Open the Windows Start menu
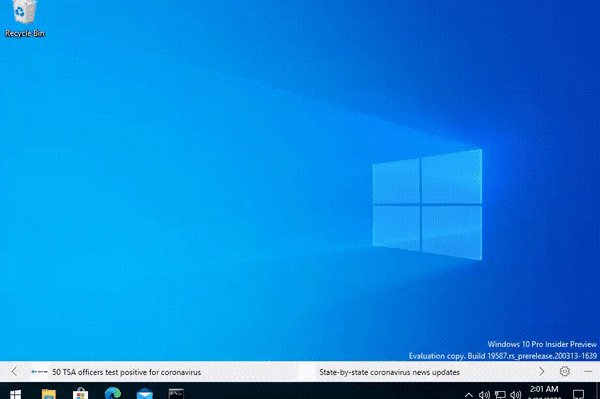The image size is (600, 399). pyautogui.click(x=15, y=394)
